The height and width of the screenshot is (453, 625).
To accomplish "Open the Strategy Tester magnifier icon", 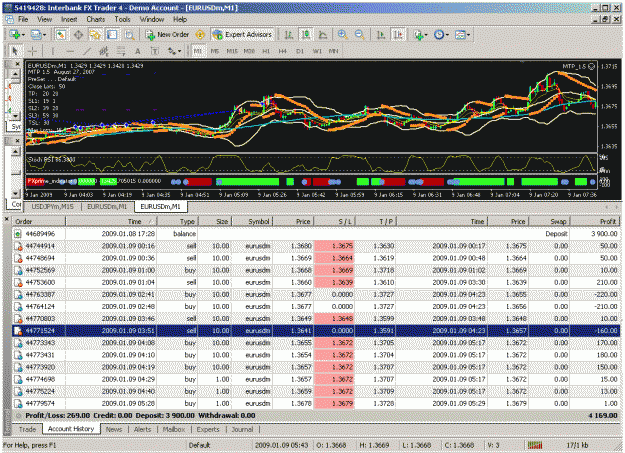I will (129, 35).
